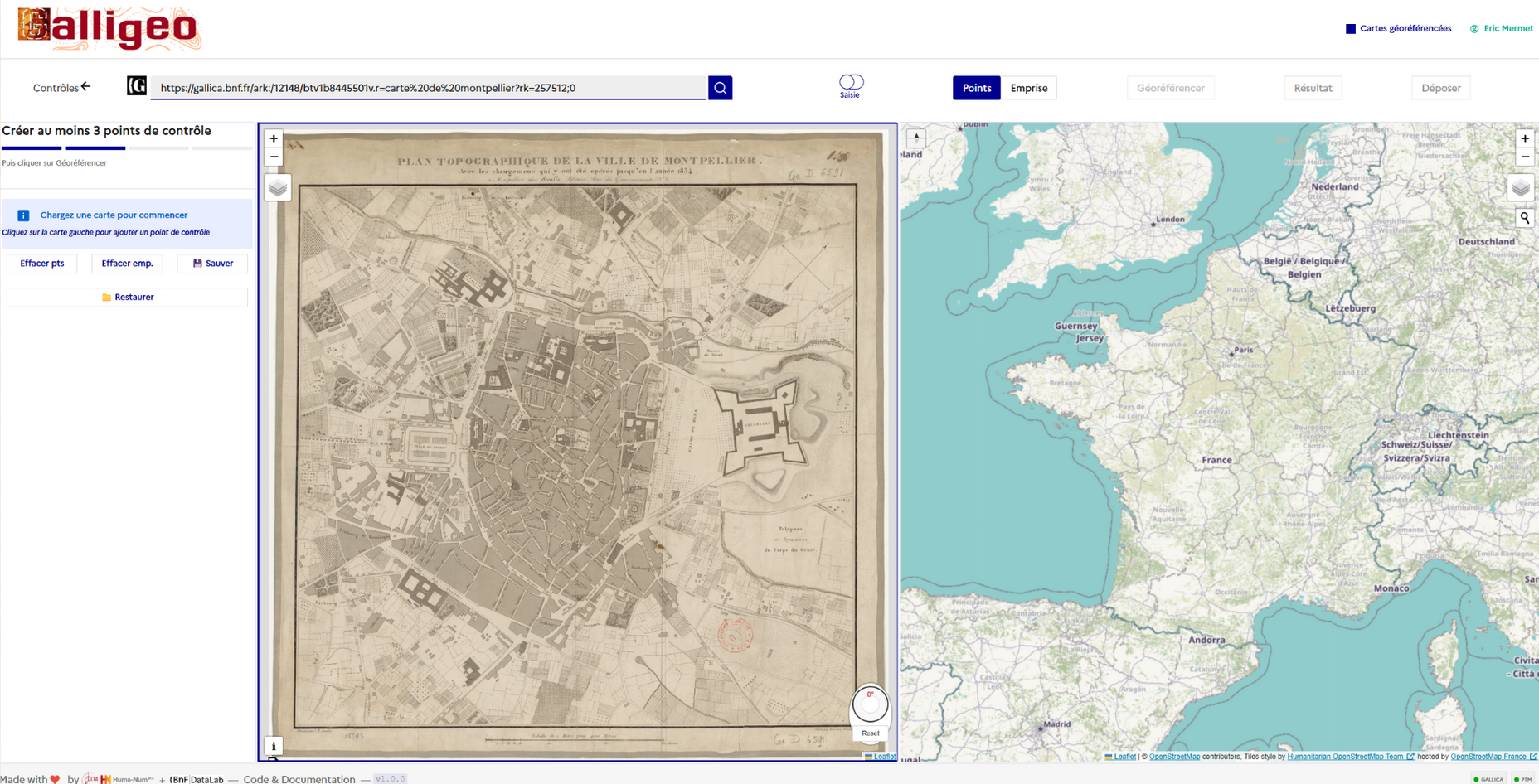1539x784 pixels.
Task: Click the Géoréférencer button
Action: click(1170, 88)
